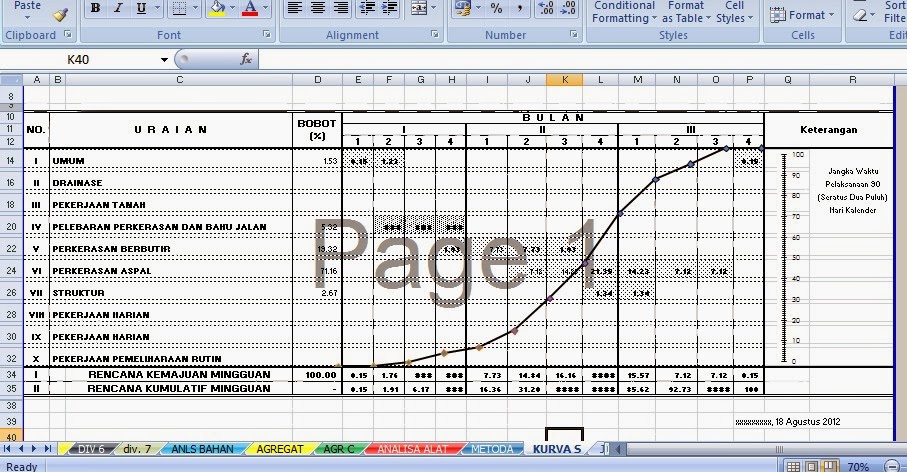Switch to AGREGAT sheet tab
This screenshot has width=907, height=472.
[x=279, y=449]
